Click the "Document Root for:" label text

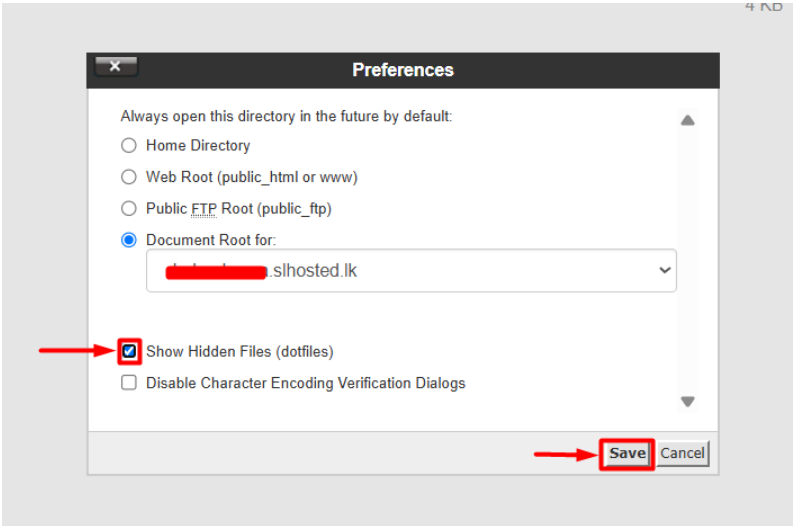pyautogui.click(x=210, y=240)
